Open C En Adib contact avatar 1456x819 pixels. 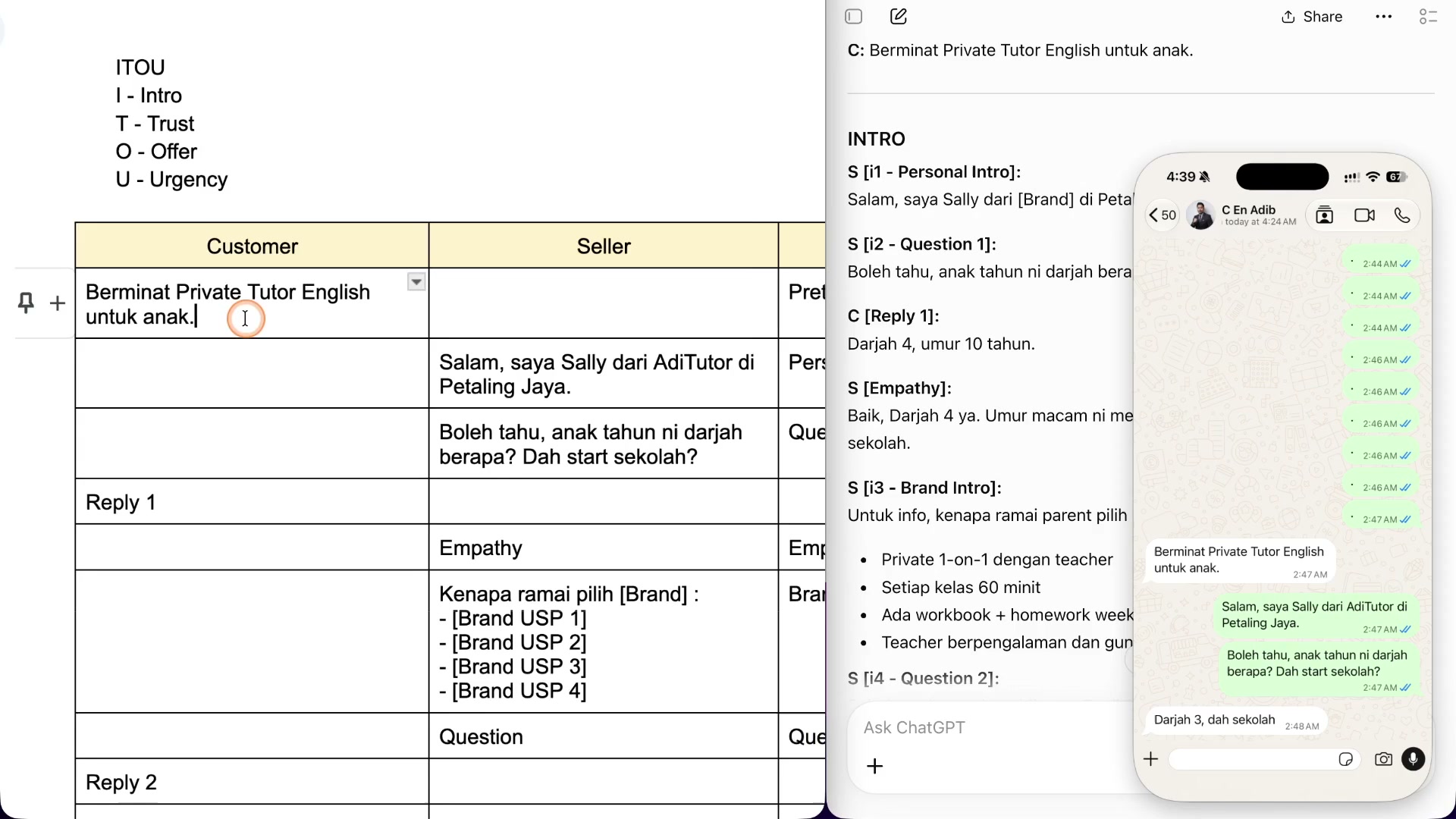point(1200,215)
